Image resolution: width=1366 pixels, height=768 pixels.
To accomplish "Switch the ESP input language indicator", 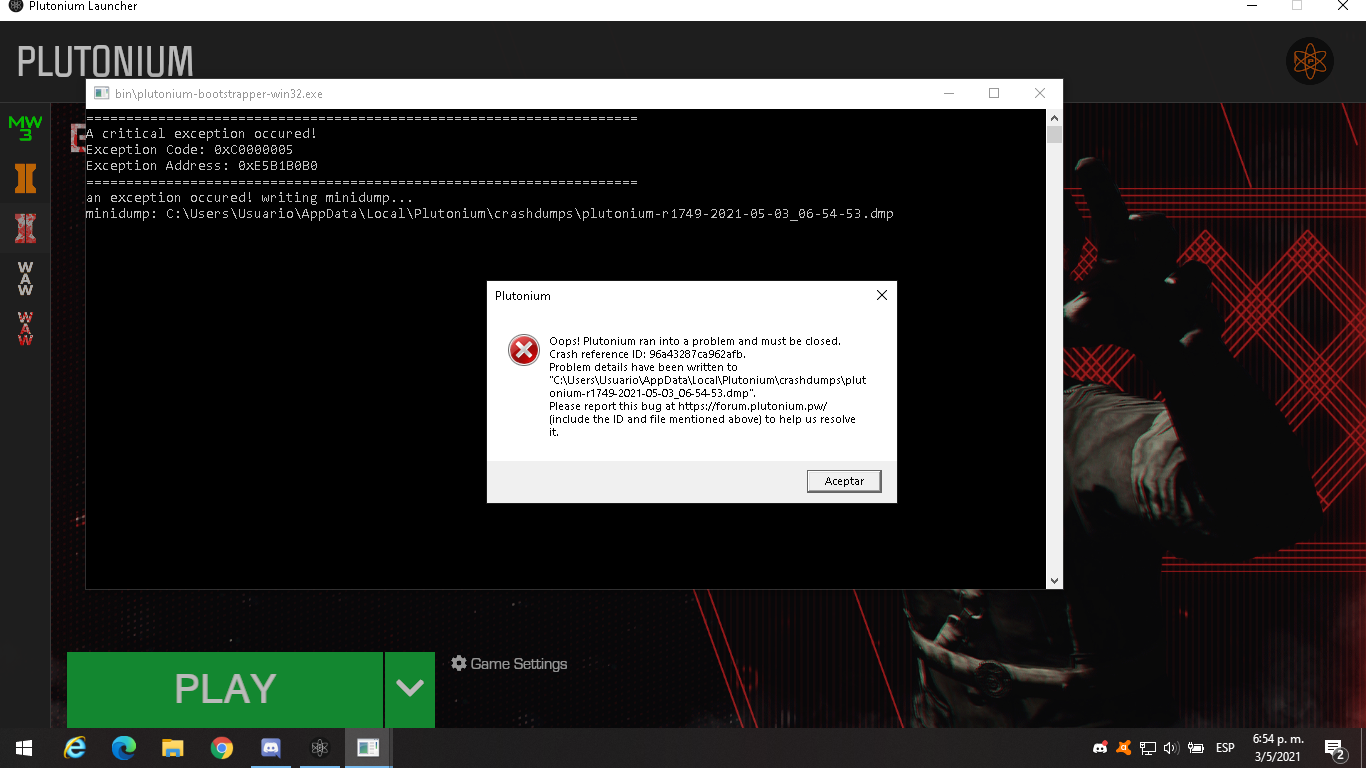I will 1225,748.
